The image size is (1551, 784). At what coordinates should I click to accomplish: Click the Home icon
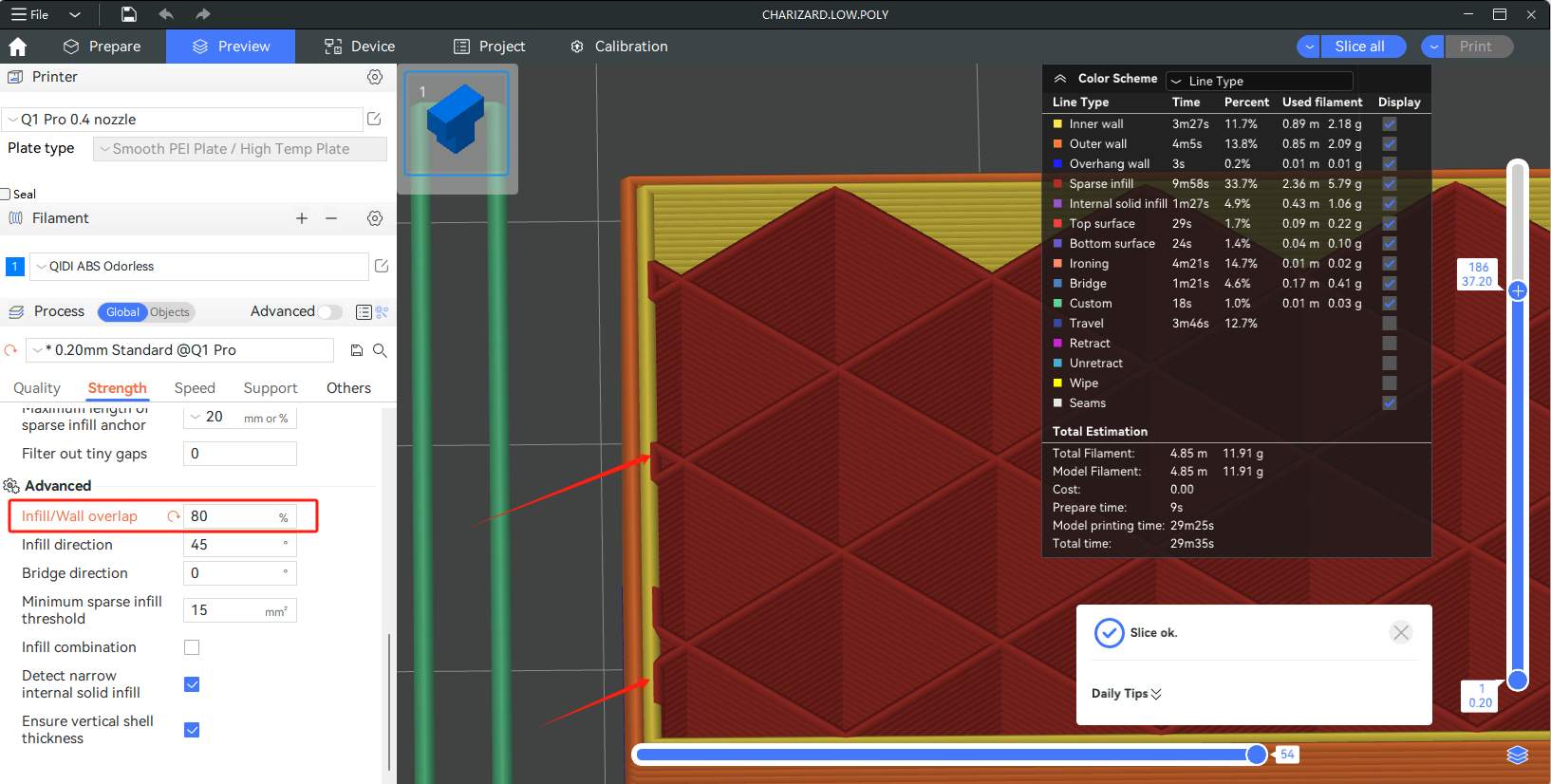(17, 47)
